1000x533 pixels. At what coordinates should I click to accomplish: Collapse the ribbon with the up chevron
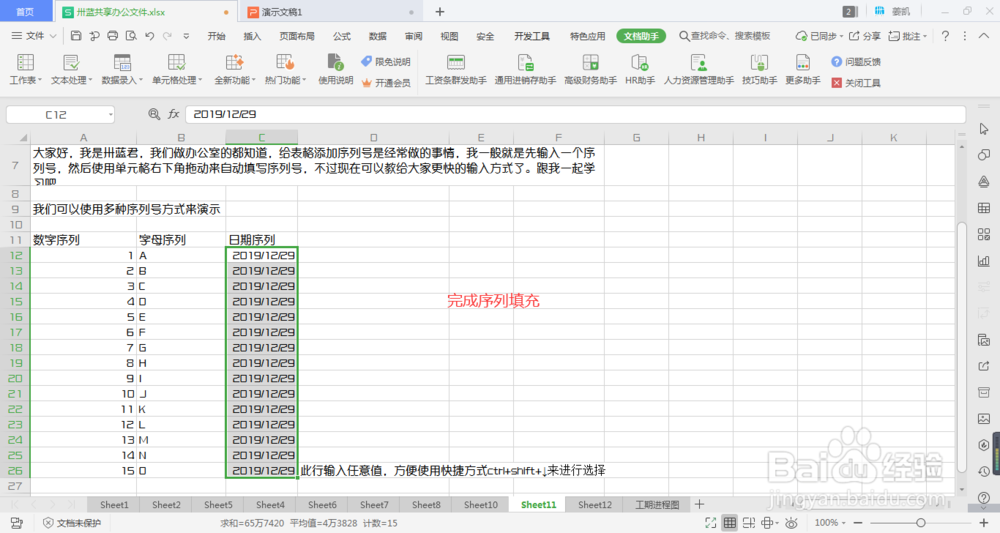984,36
